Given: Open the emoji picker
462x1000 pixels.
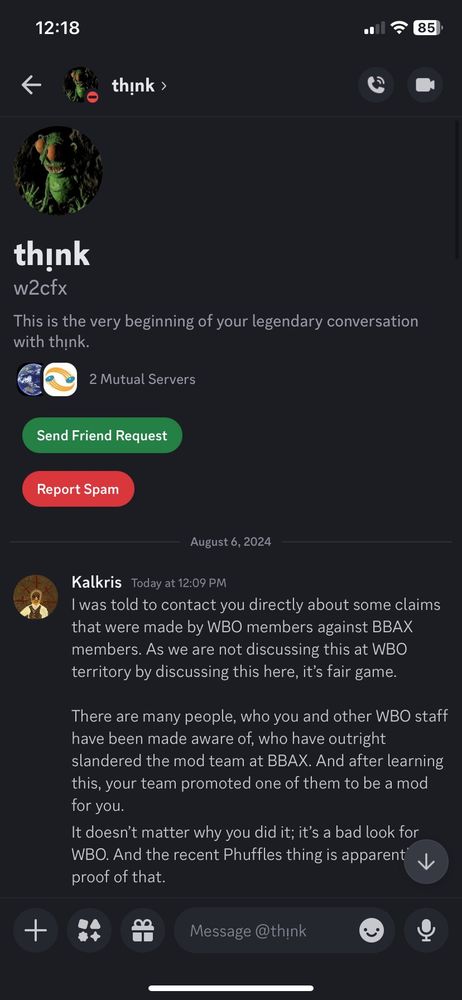Looking at the screenshot, I should tap(371, 931).
